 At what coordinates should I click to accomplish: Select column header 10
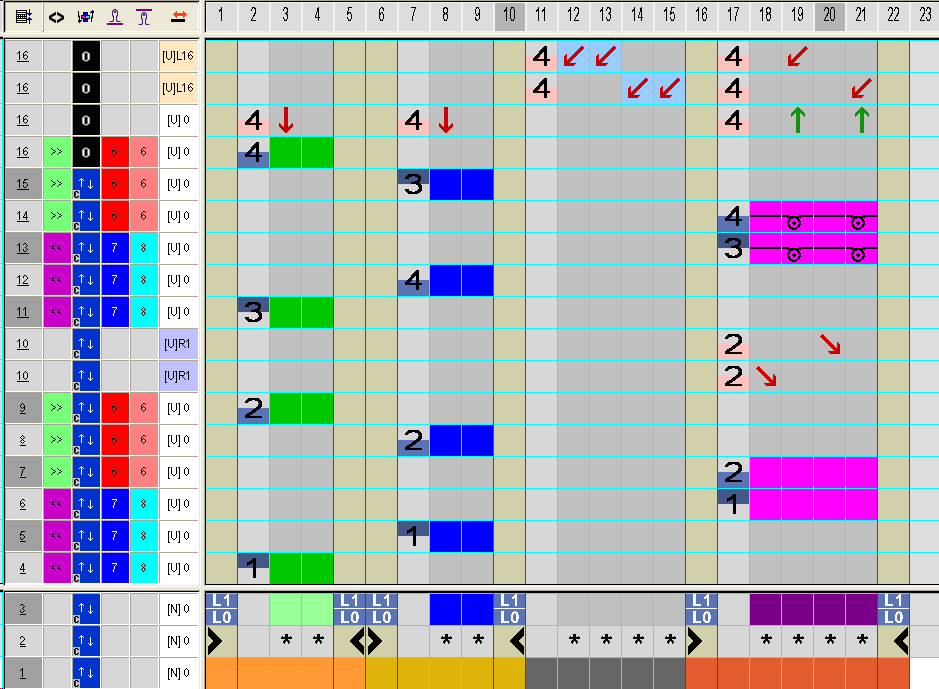coord(509,17)
